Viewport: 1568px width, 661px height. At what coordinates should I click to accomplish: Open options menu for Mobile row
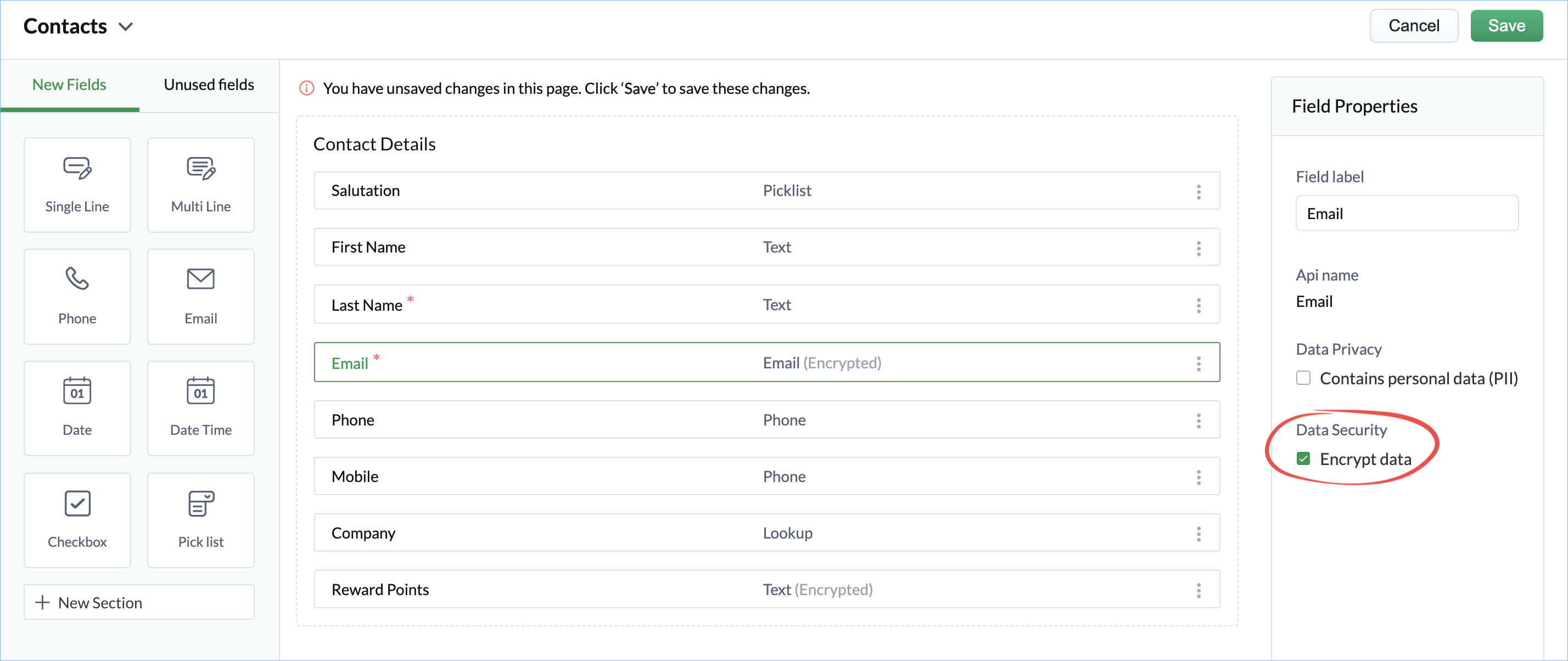coord(1199,477)
